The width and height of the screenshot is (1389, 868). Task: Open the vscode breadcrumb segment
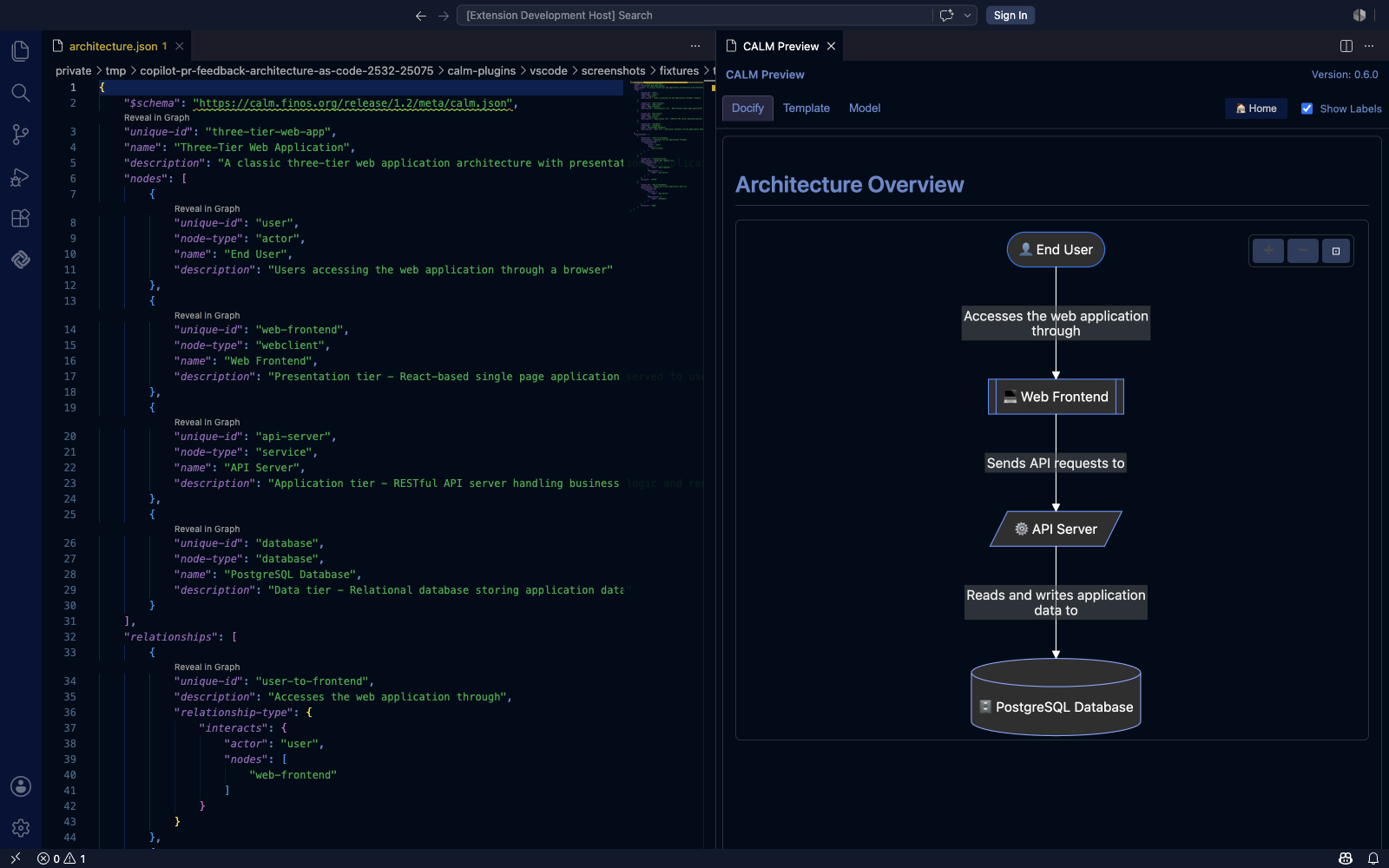(549, 71)
